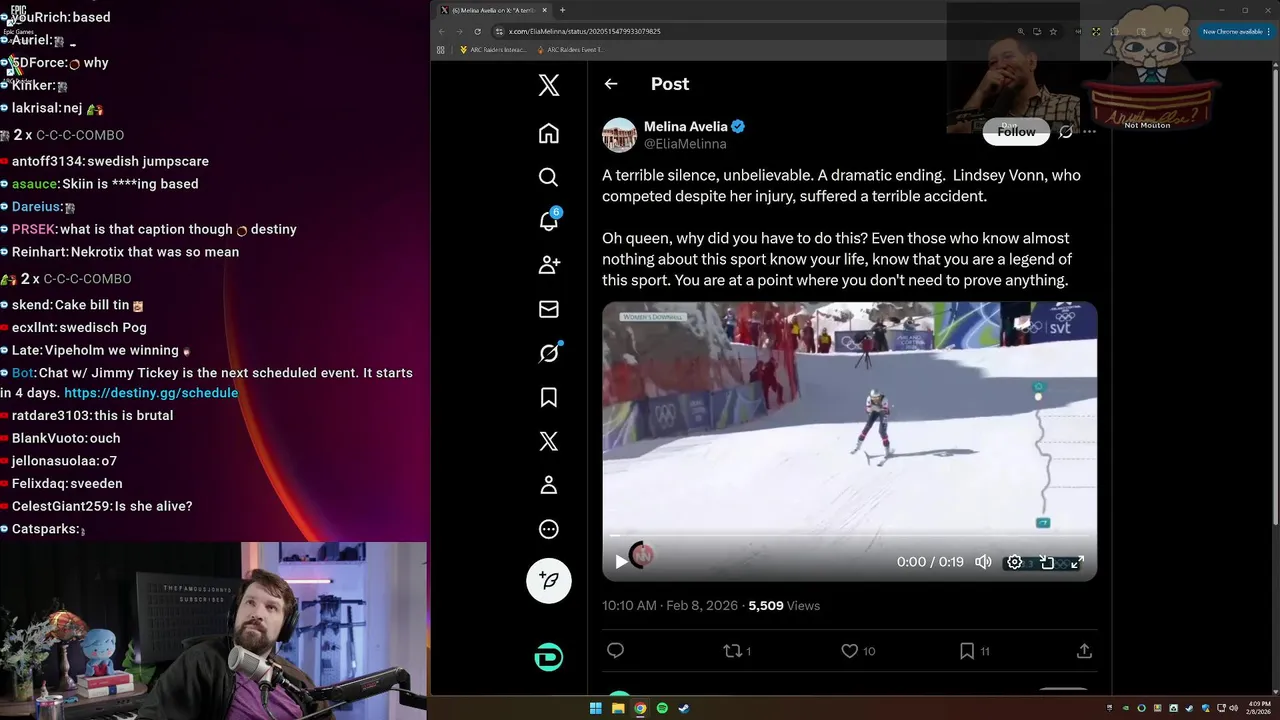Open Profile icon in sidebar
This screenshot has height=720, width=1280.
548,485
